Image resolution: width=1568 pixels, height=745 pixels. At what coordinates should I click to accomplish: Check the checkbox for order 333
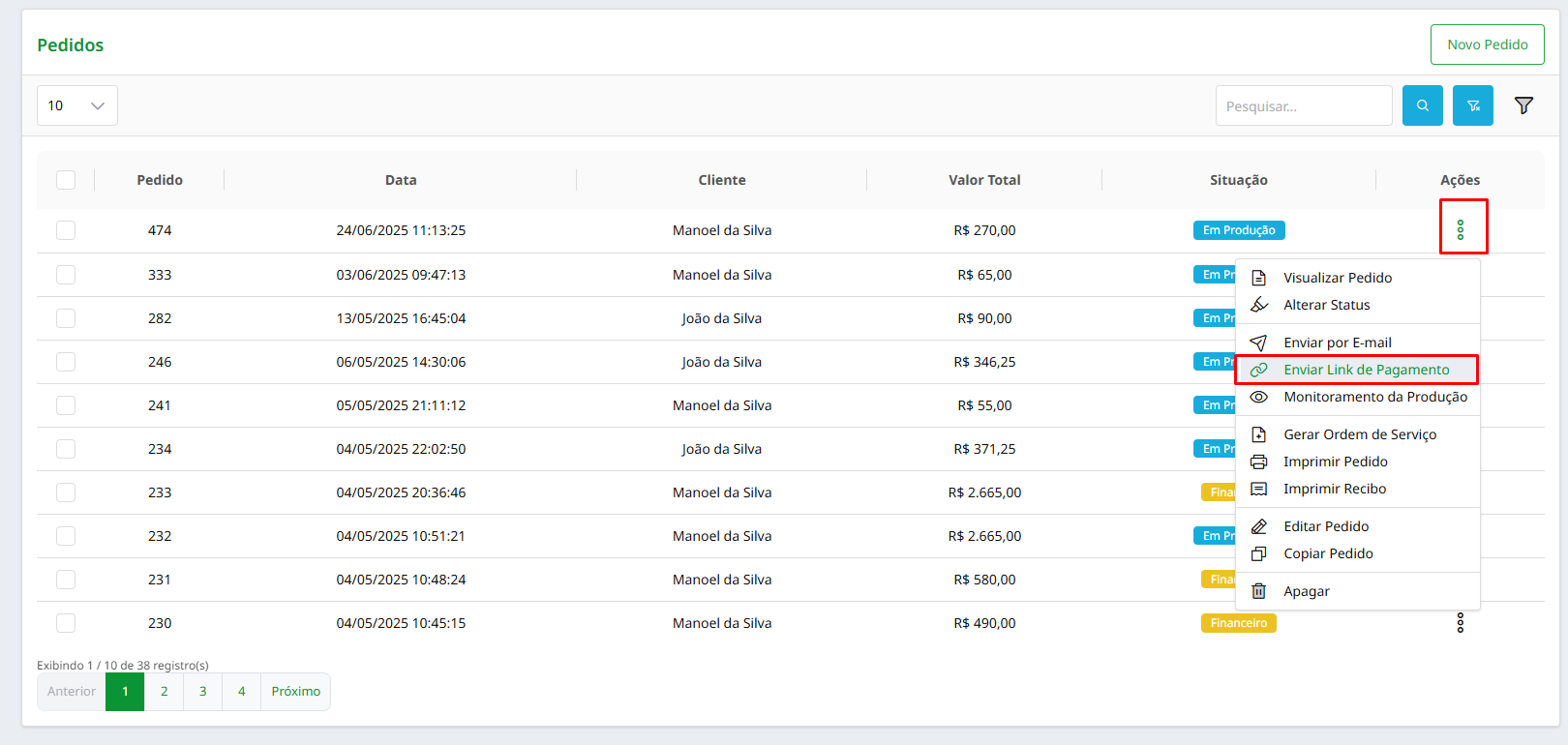pos(66,275)
